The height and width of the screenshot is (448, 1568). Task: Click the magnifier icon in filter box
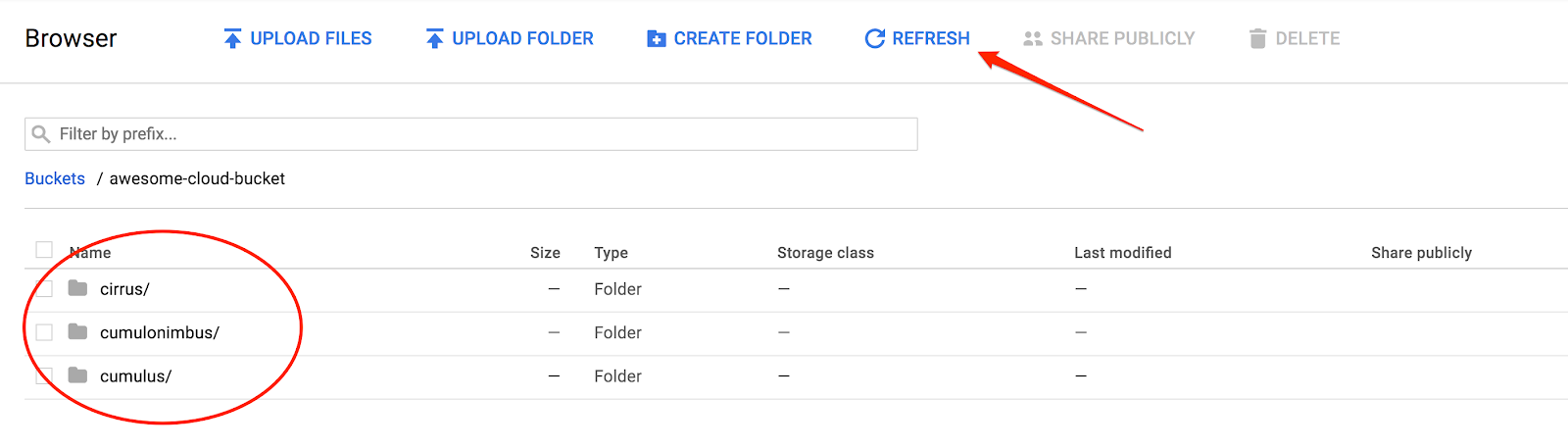[x=40, y=134]
